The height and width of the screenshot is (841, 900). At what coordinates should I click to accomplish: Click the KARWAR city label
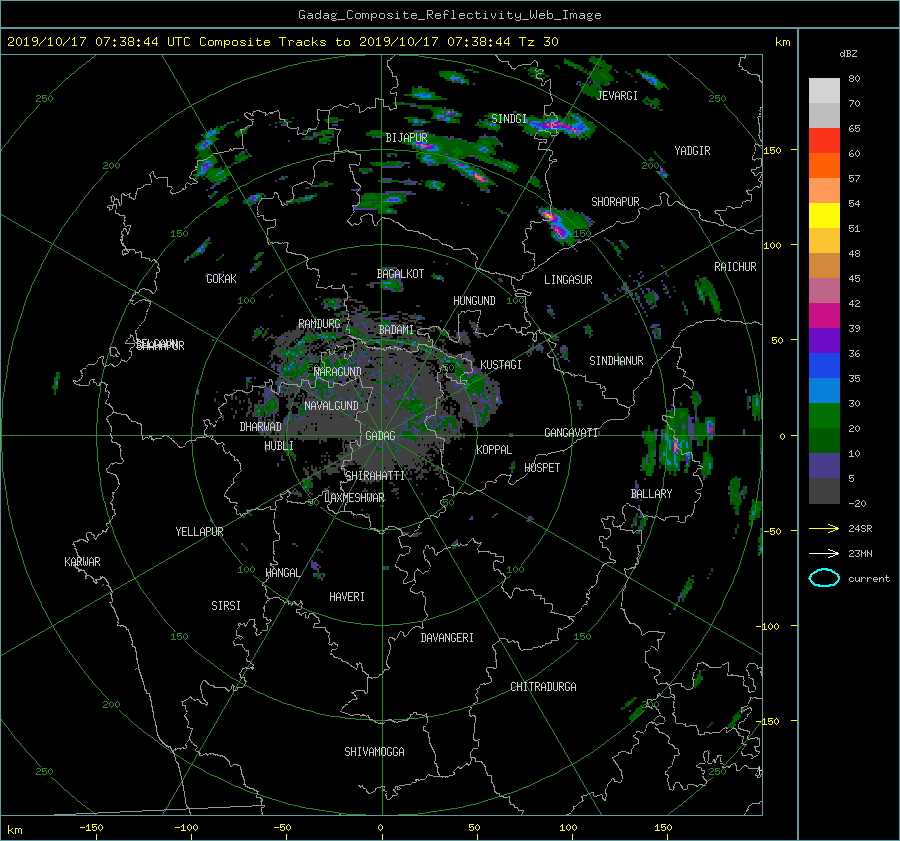(82, 562)
